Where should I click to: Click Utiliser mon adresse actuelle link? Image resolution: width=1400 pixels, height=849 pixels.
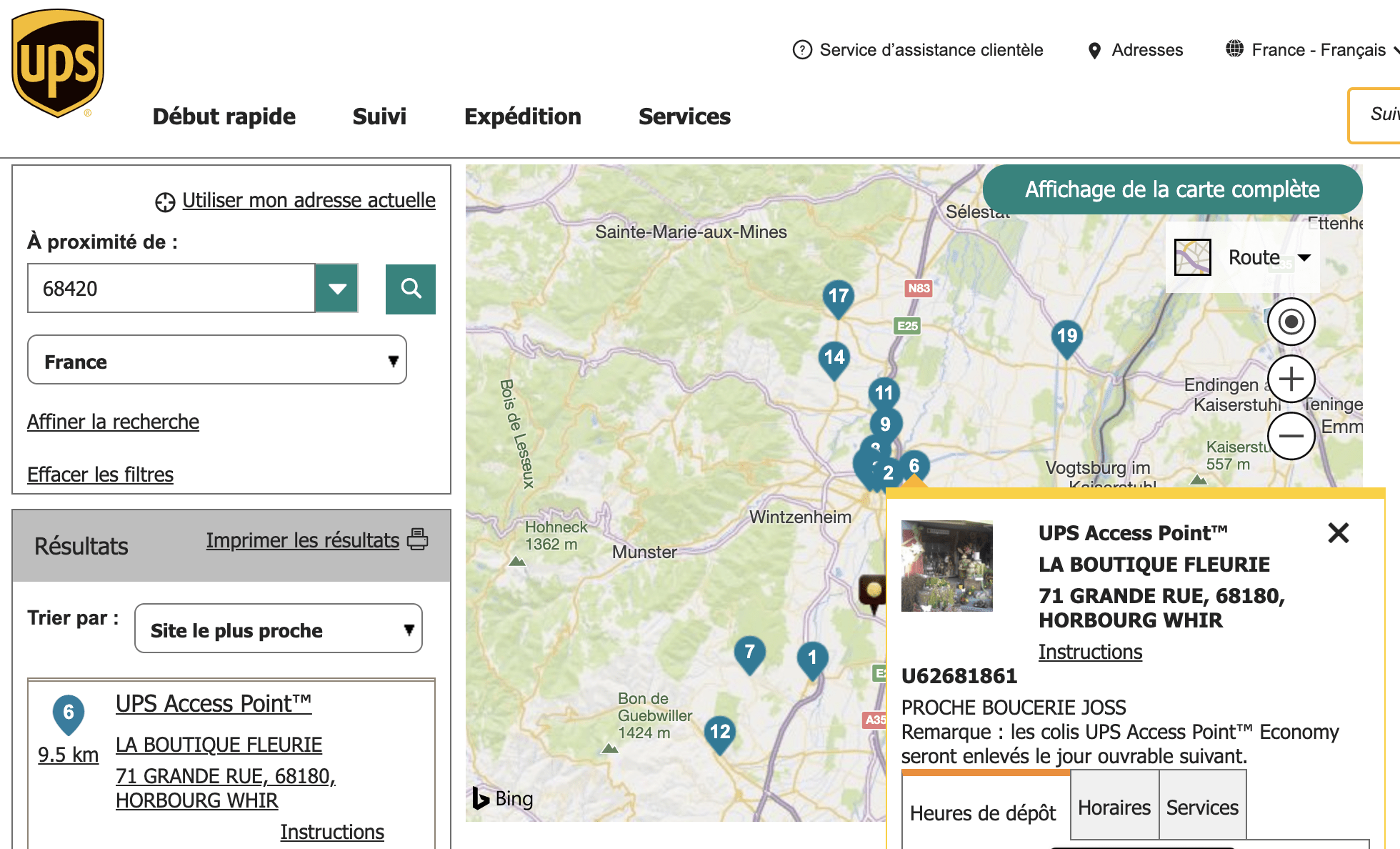click(x=309, y=201)
